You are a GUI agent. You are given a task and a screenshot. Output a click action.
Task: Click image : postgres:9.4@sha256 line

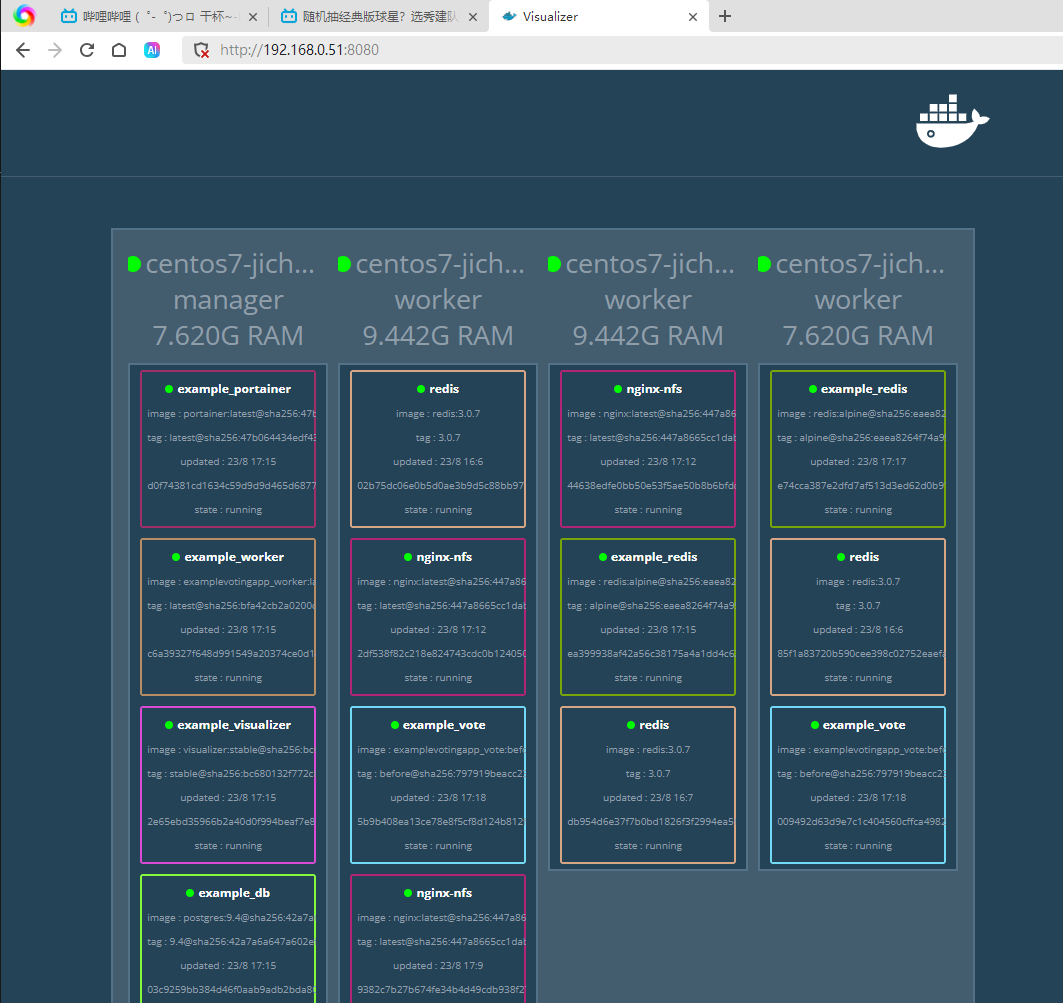[231, 918]
